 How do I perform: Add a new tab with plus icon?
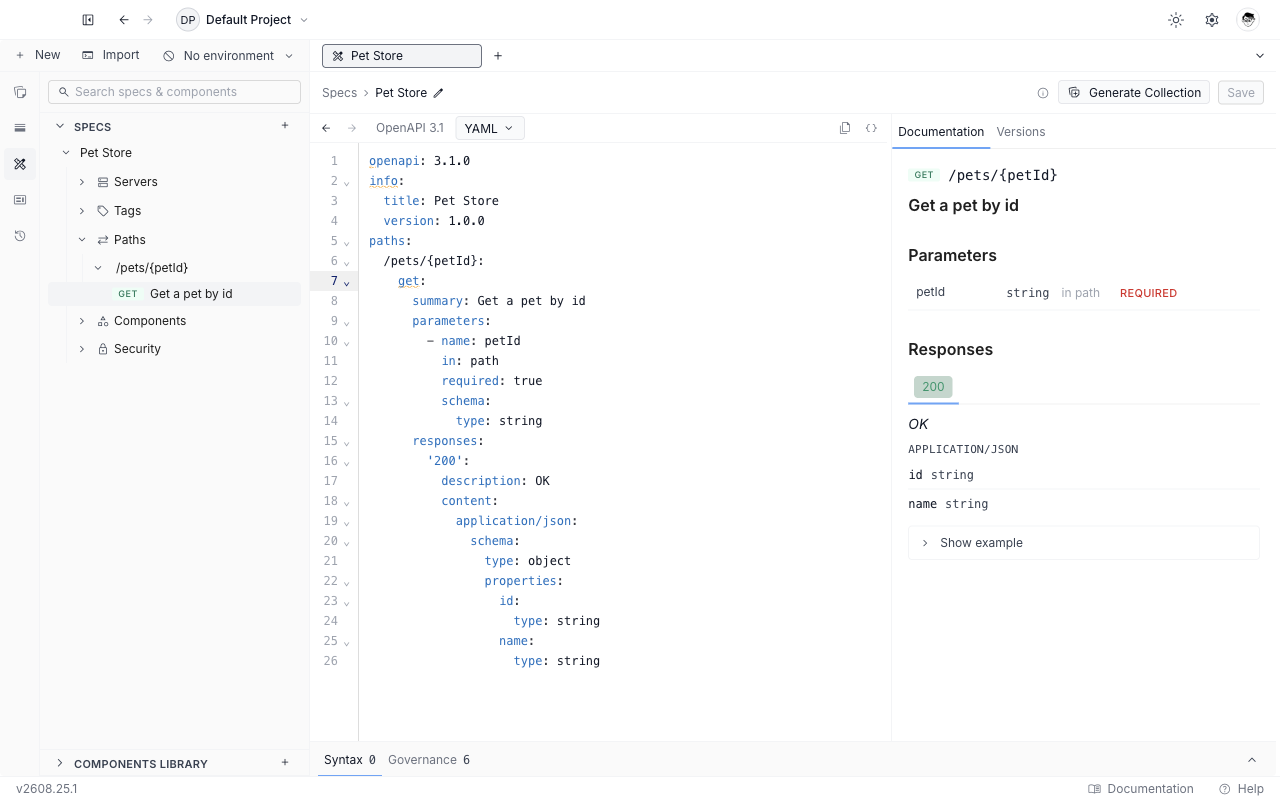[498, 56]
